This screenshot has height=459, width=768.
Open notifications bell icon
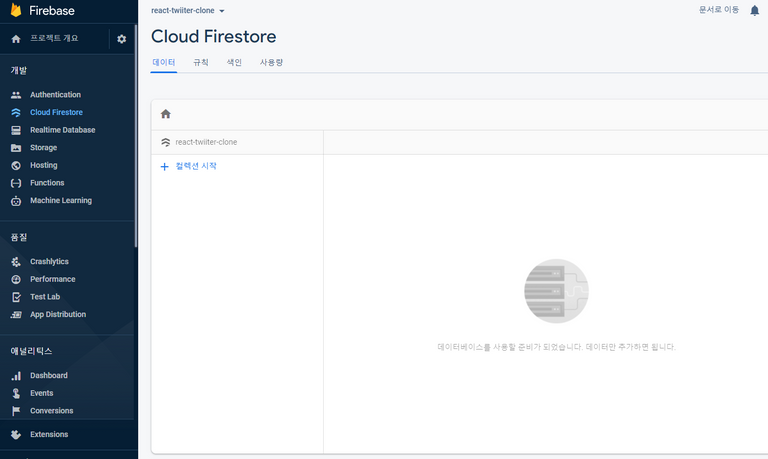click(755, 10)
